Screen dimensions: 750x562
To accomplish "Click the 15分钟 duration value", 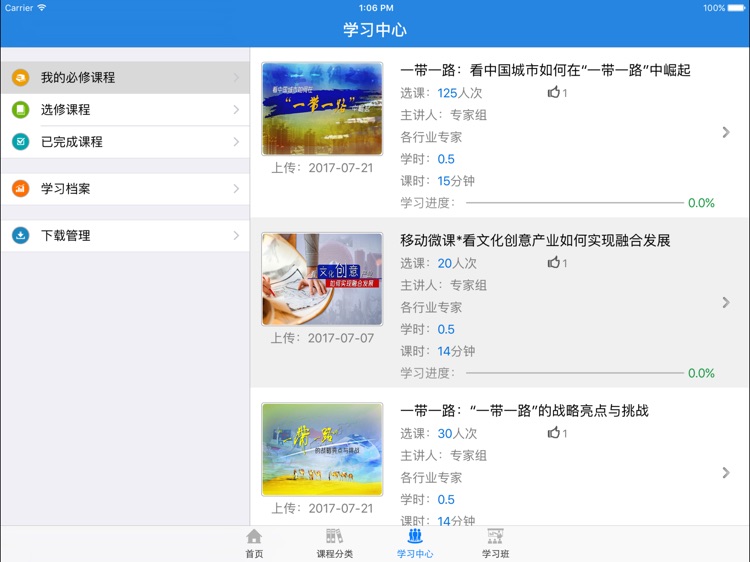I will 456,181.
